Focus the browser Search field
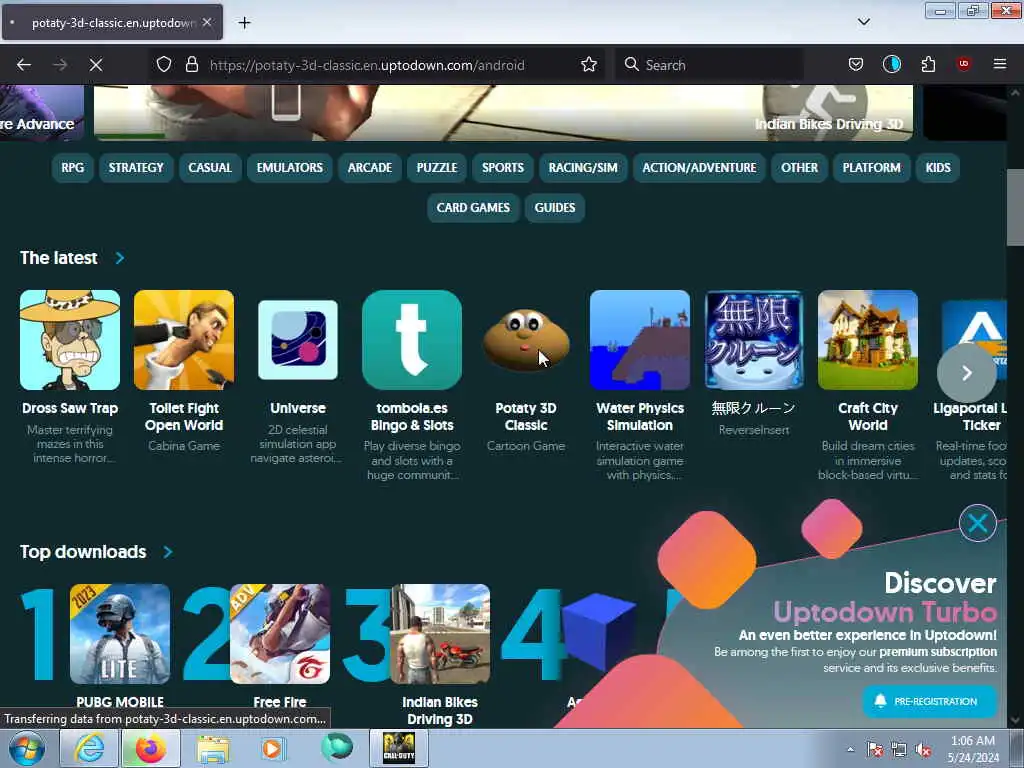1024x768 pixels. 709,65
